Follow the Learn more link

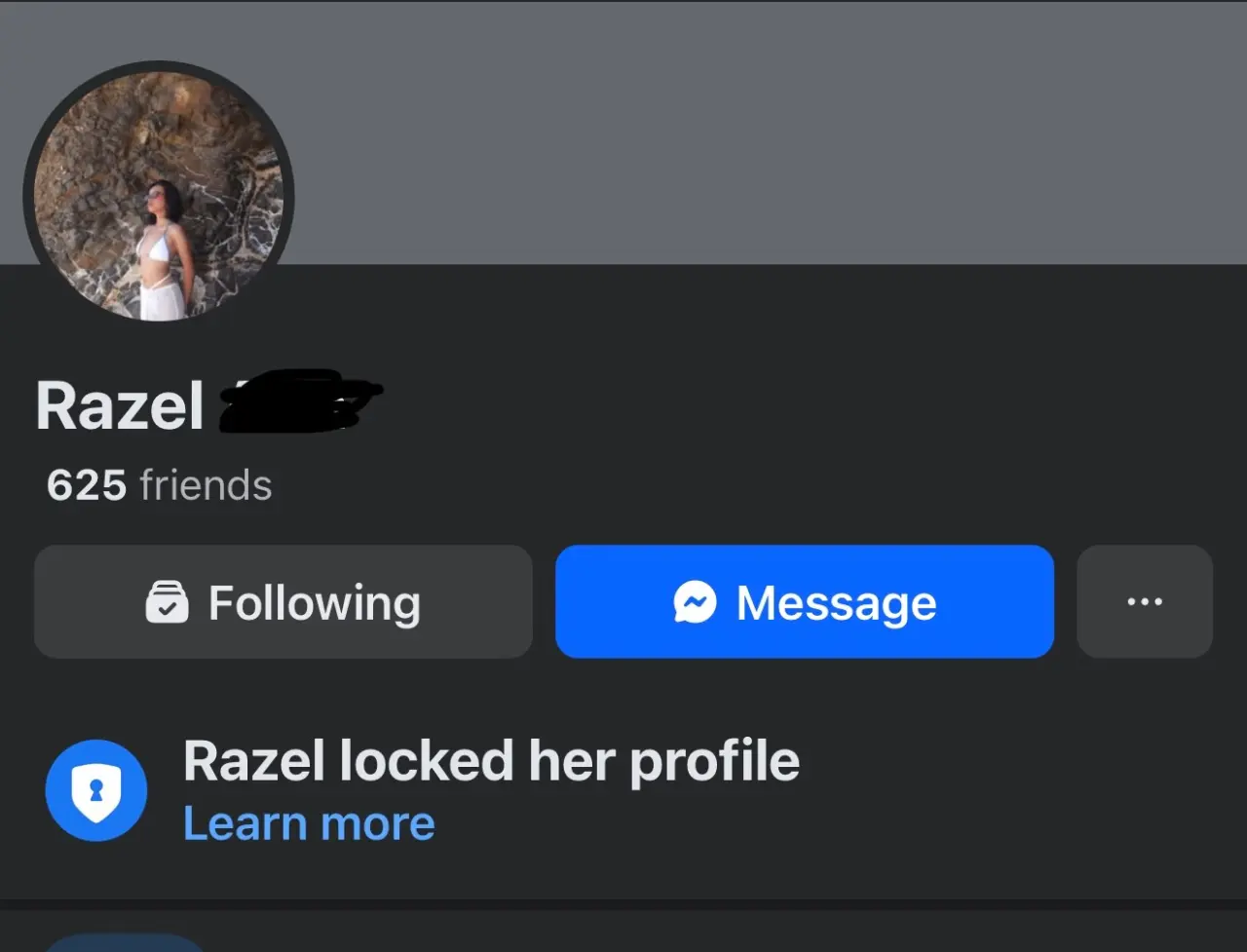click(x=309, y=823)
